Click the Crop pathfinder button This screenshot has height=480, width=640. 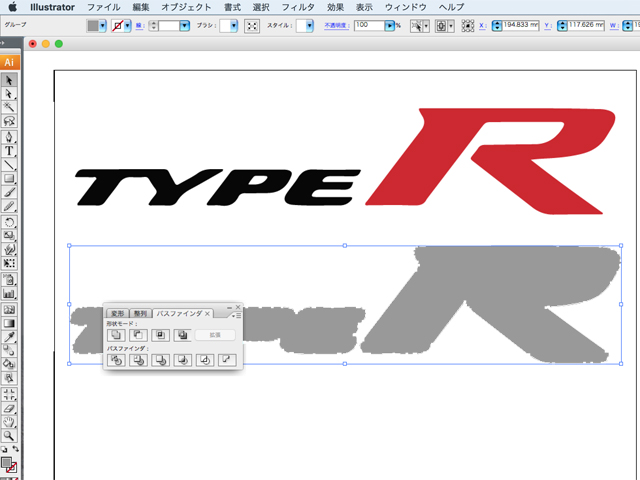[x=182, y=360]
